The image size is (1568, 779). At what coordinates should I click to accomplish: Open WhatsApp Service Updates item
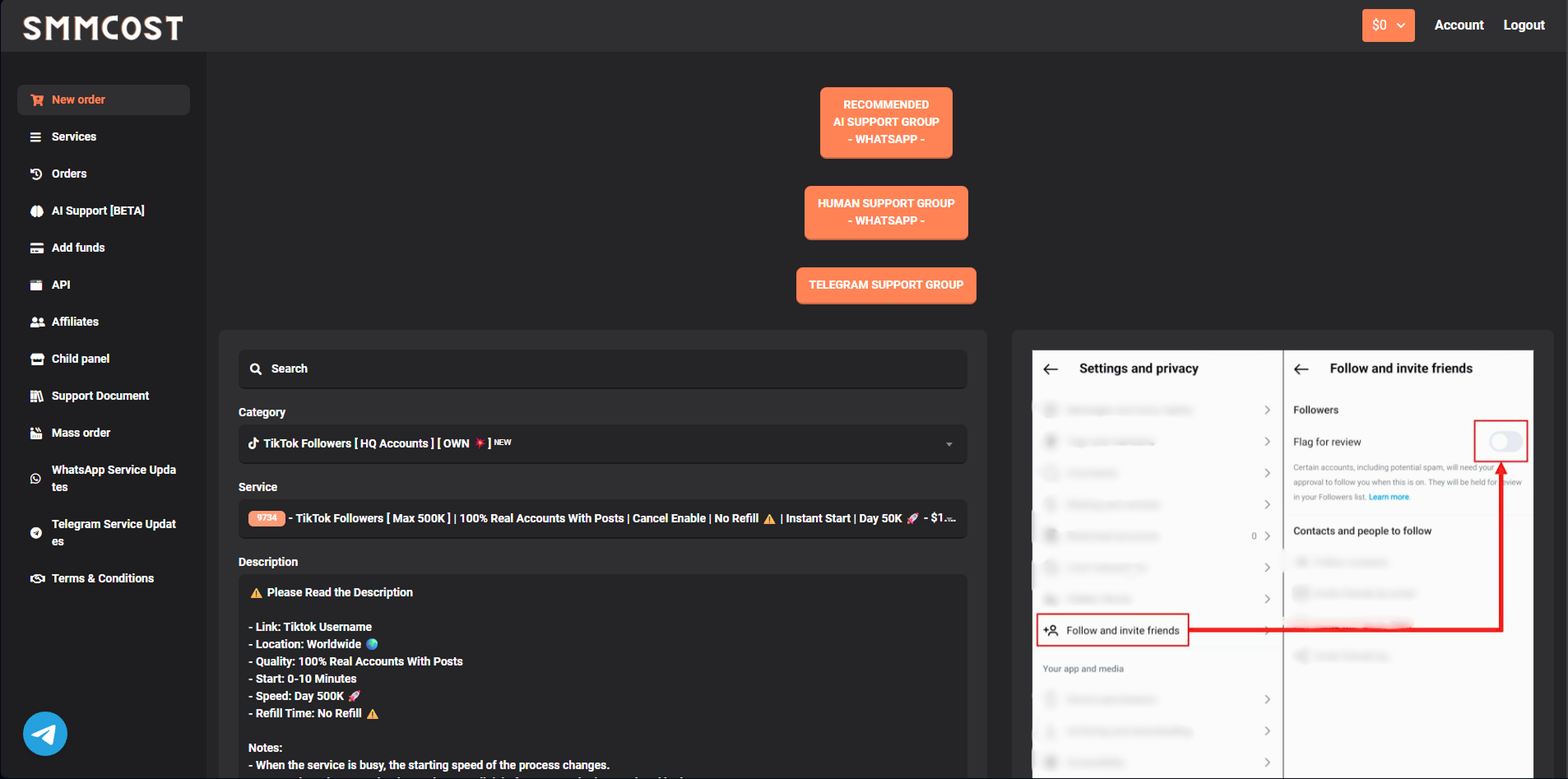tap(104, 478)
